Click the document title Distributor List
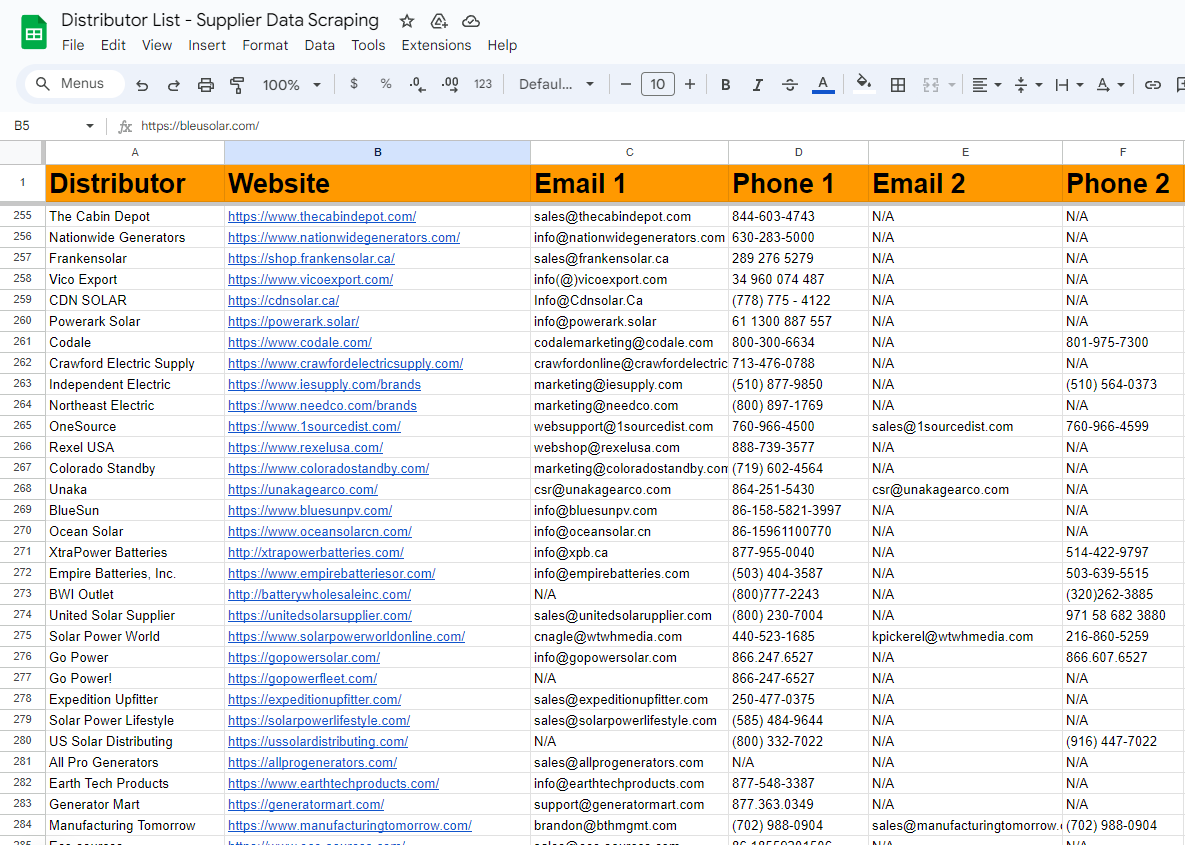This screenshot has width=1185, height=845. 220,20
